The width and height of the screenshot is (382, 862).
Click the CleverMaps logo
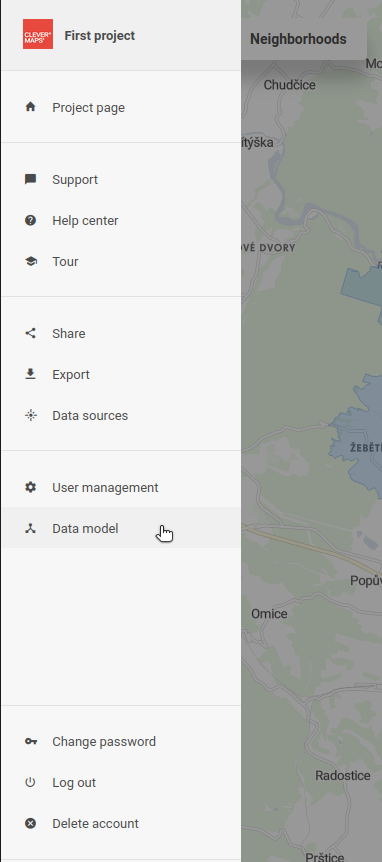point(38,34)
